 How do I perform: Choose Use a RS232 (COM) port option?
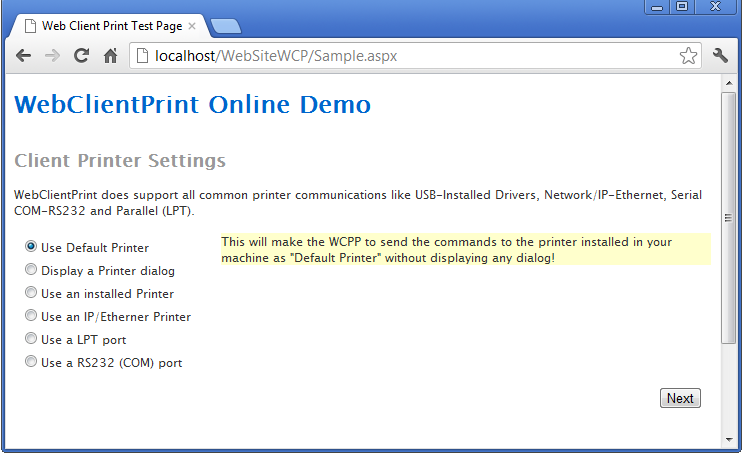click(31, 361)
